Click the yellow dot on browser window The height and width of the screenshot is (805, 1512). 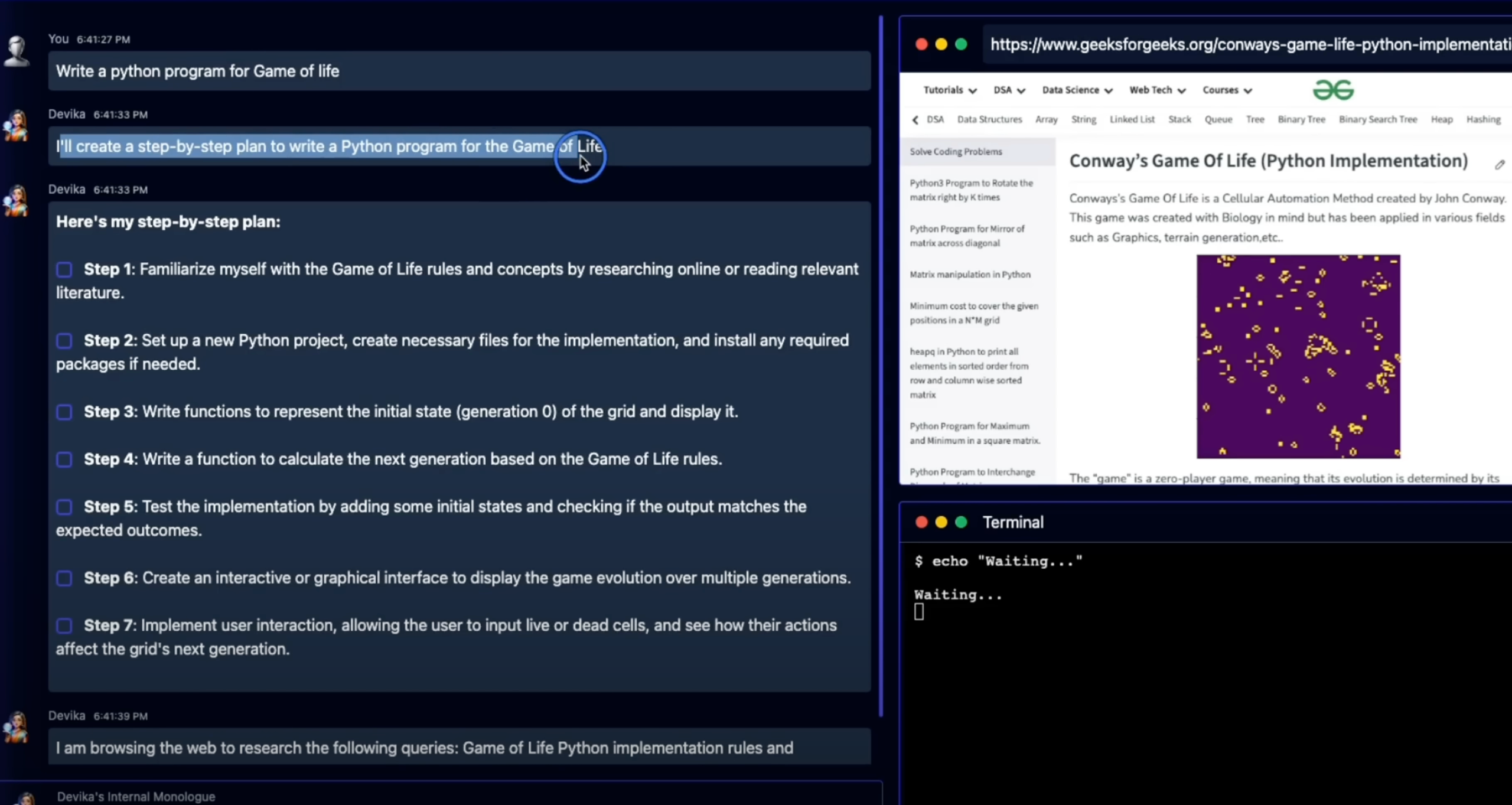[x=941, y=44]
